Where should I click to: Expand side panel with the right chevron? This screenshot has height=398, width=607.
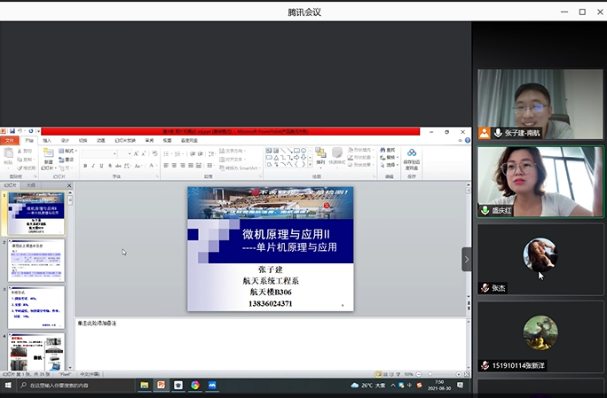tap(466, 259)
